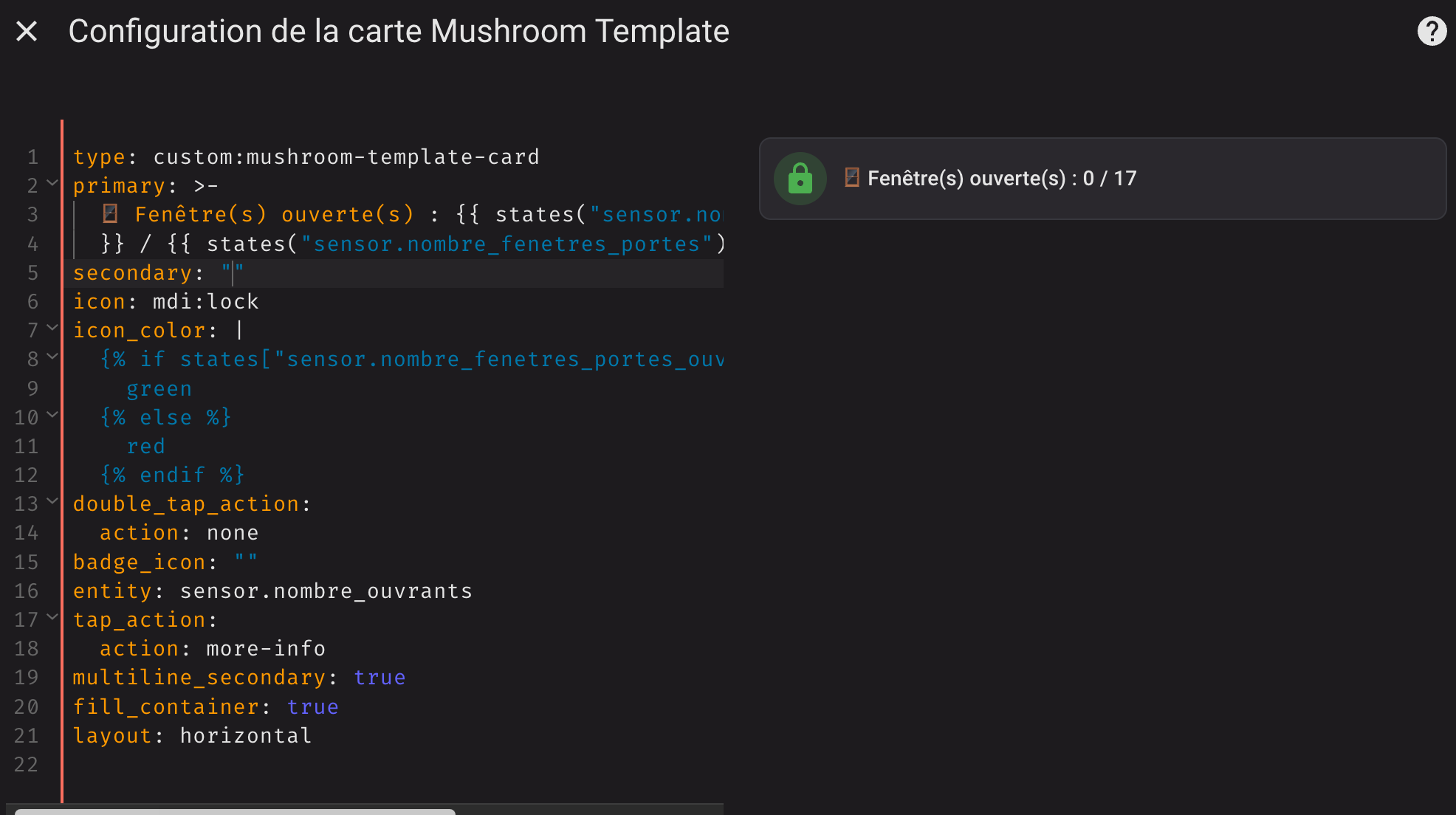Click the door emoji in the preview card
1456x815 pixels.
[x=851, y=177]
